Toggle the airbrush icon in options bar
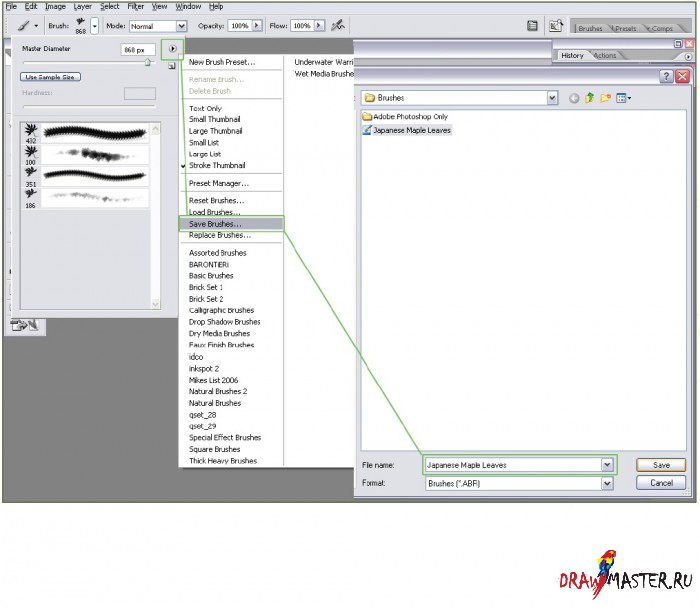The height and width of the screenshot is (607, 700). coord(338,25)
